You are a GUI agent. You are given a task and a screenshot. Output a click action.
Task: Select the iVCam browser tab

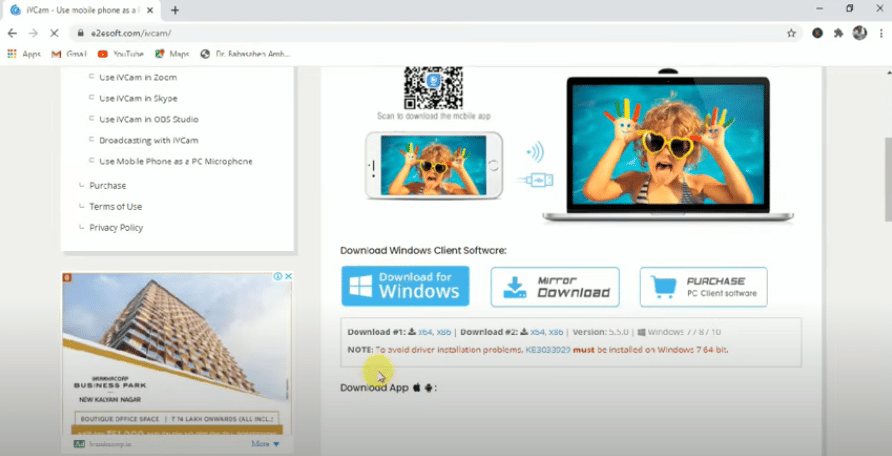click(82, 10)
